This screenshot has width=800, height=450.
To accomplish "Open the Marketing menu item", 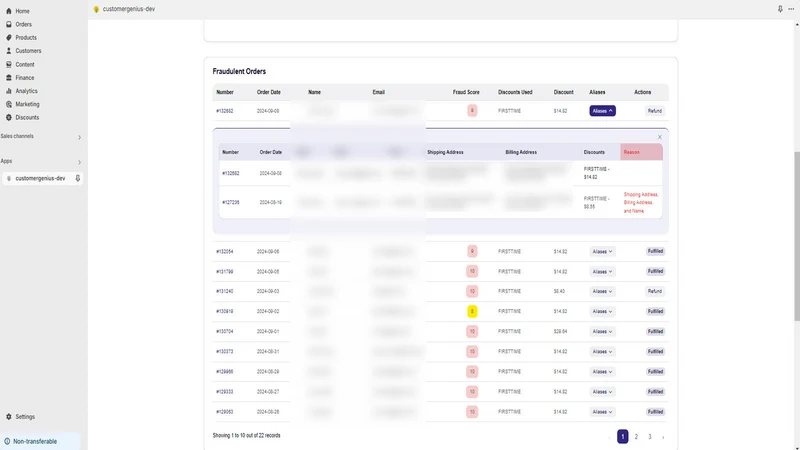I will coord(27,104).
